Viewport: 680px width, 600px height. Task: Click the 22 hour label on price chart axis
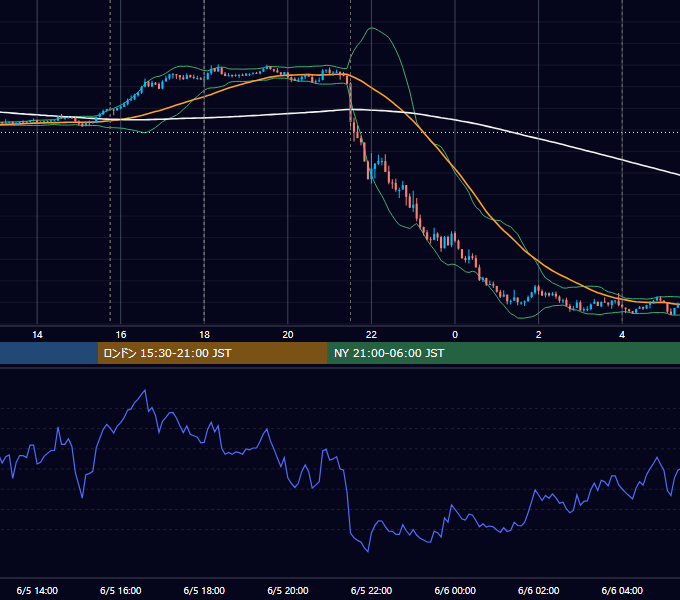coord(371,335)
